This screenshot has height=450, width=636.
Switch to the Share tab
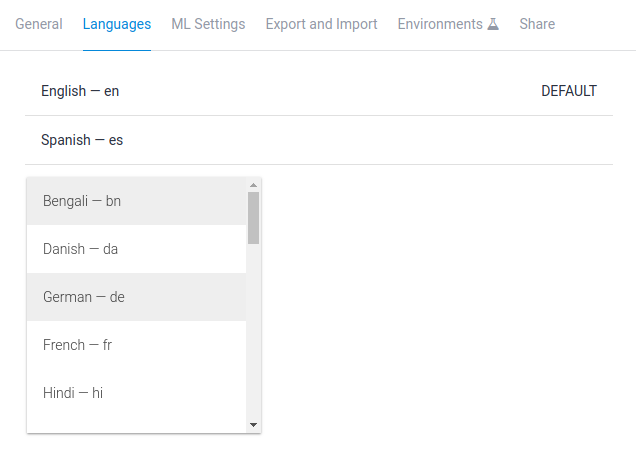click(x=537, y=24)
